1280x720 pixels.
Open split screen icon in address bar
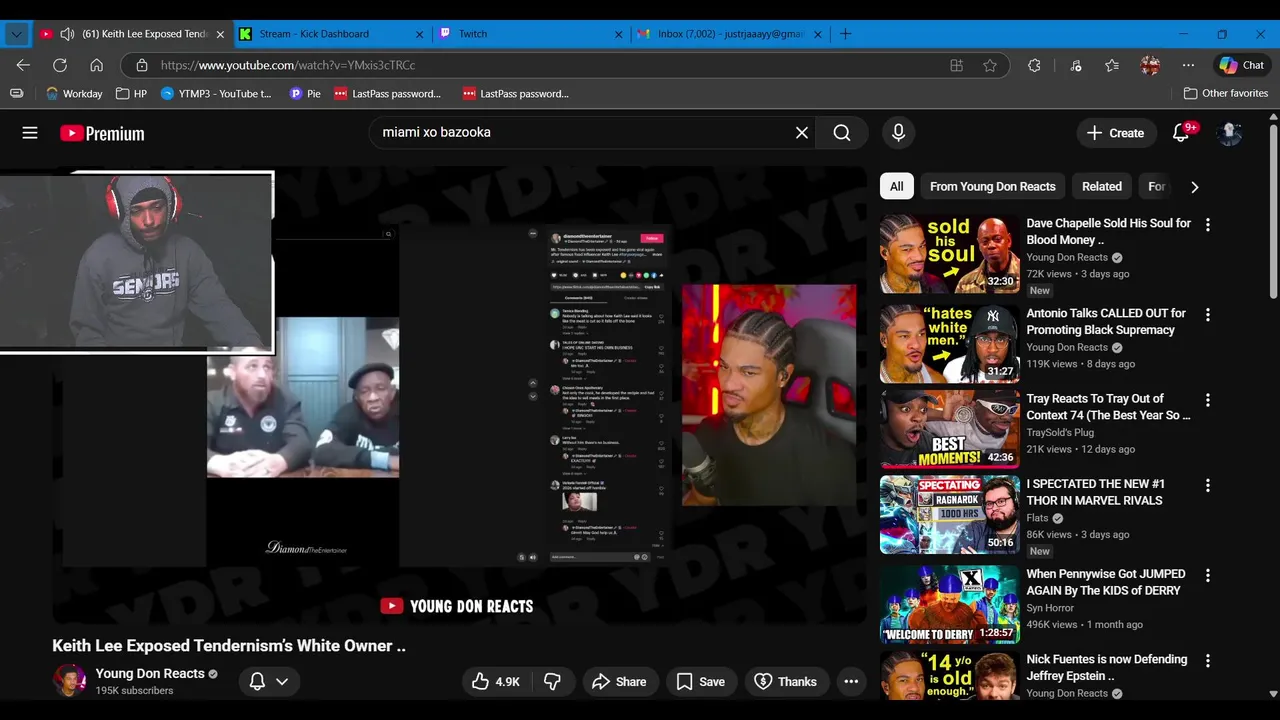tap(957, 65)
